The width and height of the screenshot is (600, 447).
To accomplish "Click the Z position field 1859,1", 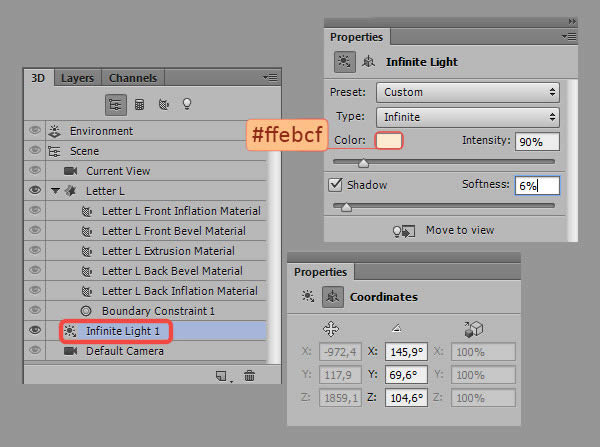I will tap(340, 398).
